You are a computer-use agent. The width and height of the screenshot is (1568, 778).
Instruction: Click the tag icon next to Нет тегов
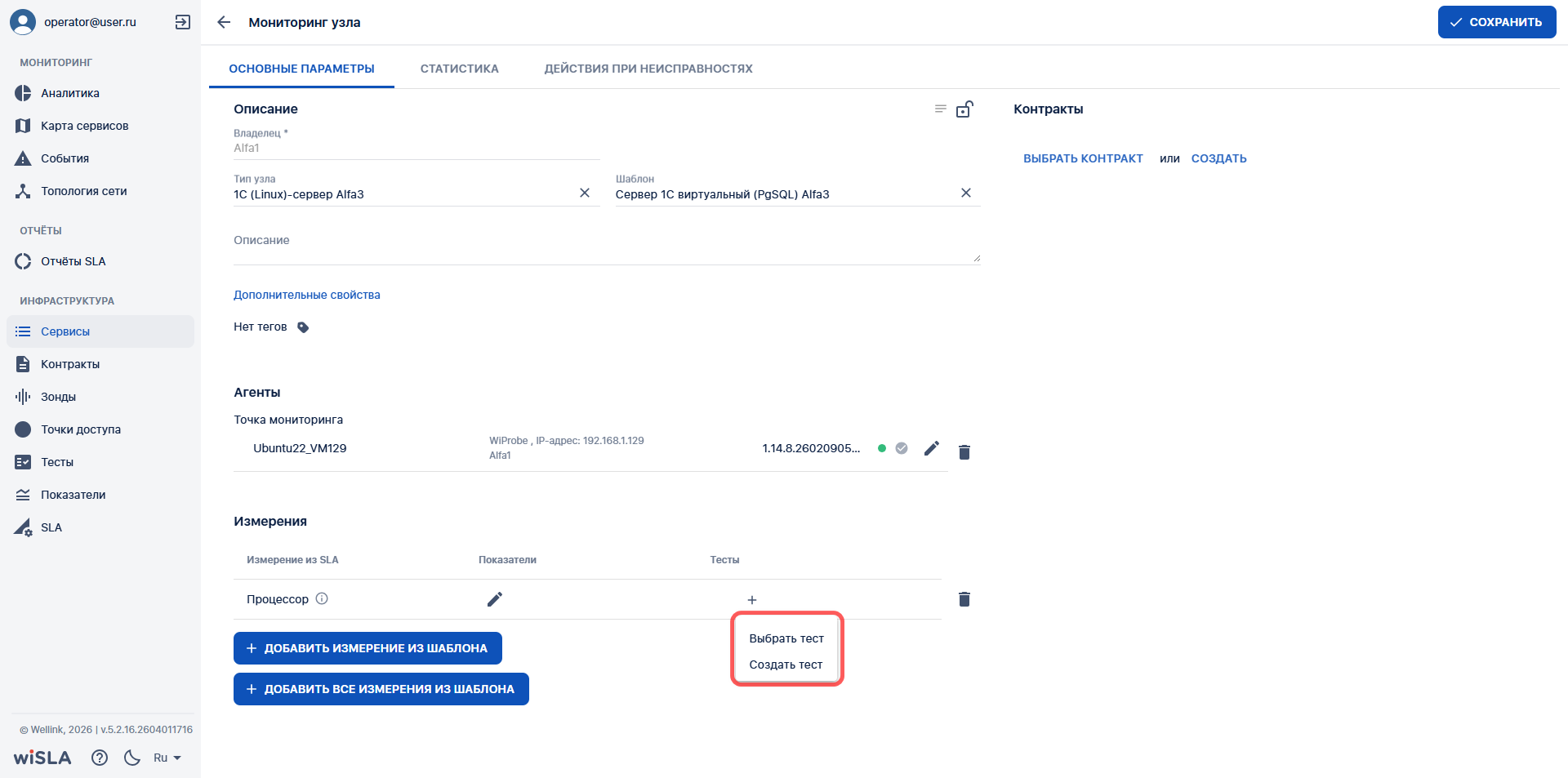303,327
